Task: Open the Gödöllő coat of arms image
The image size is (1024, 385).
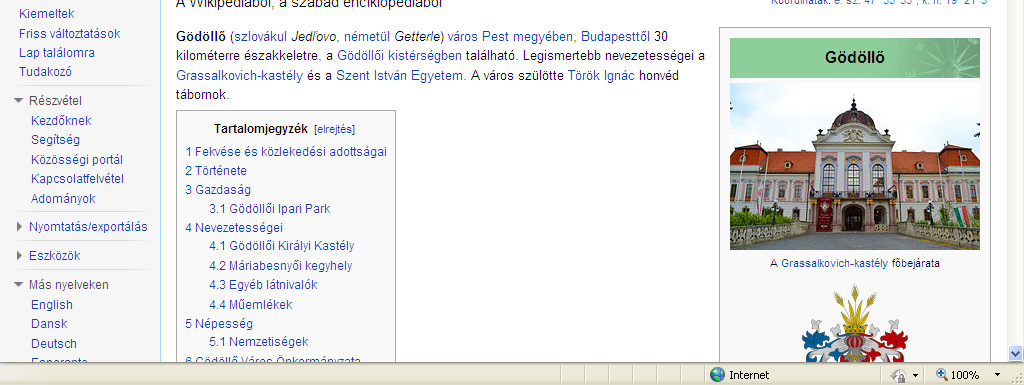Action: click(855, 324)
